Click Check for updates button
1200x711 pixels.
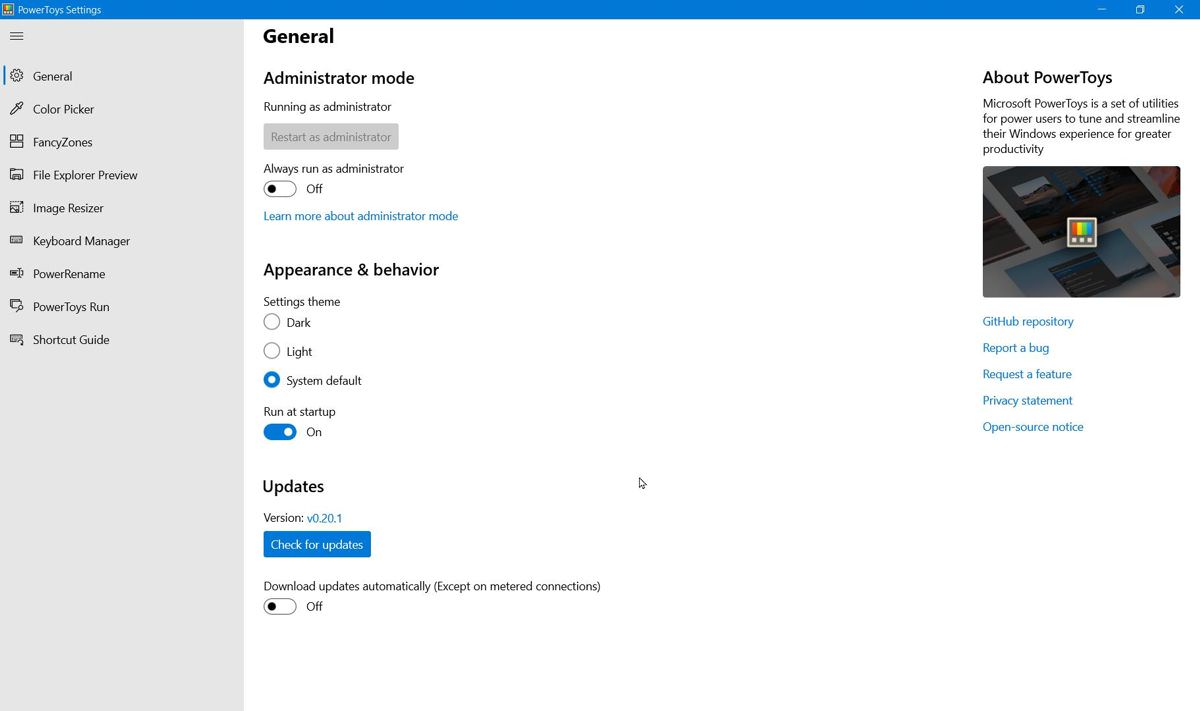click(317, 545)
